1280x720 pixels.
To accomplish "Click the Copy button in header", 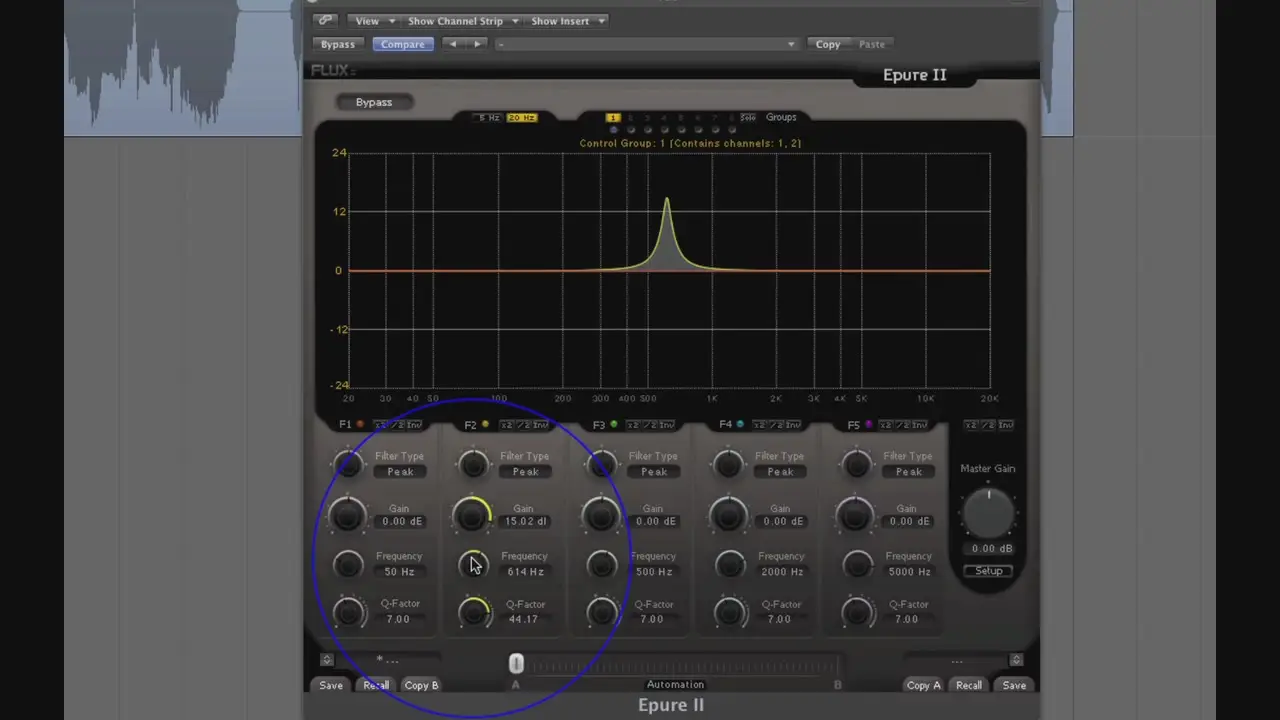I will pyautogui.click(x=828, y=44).
